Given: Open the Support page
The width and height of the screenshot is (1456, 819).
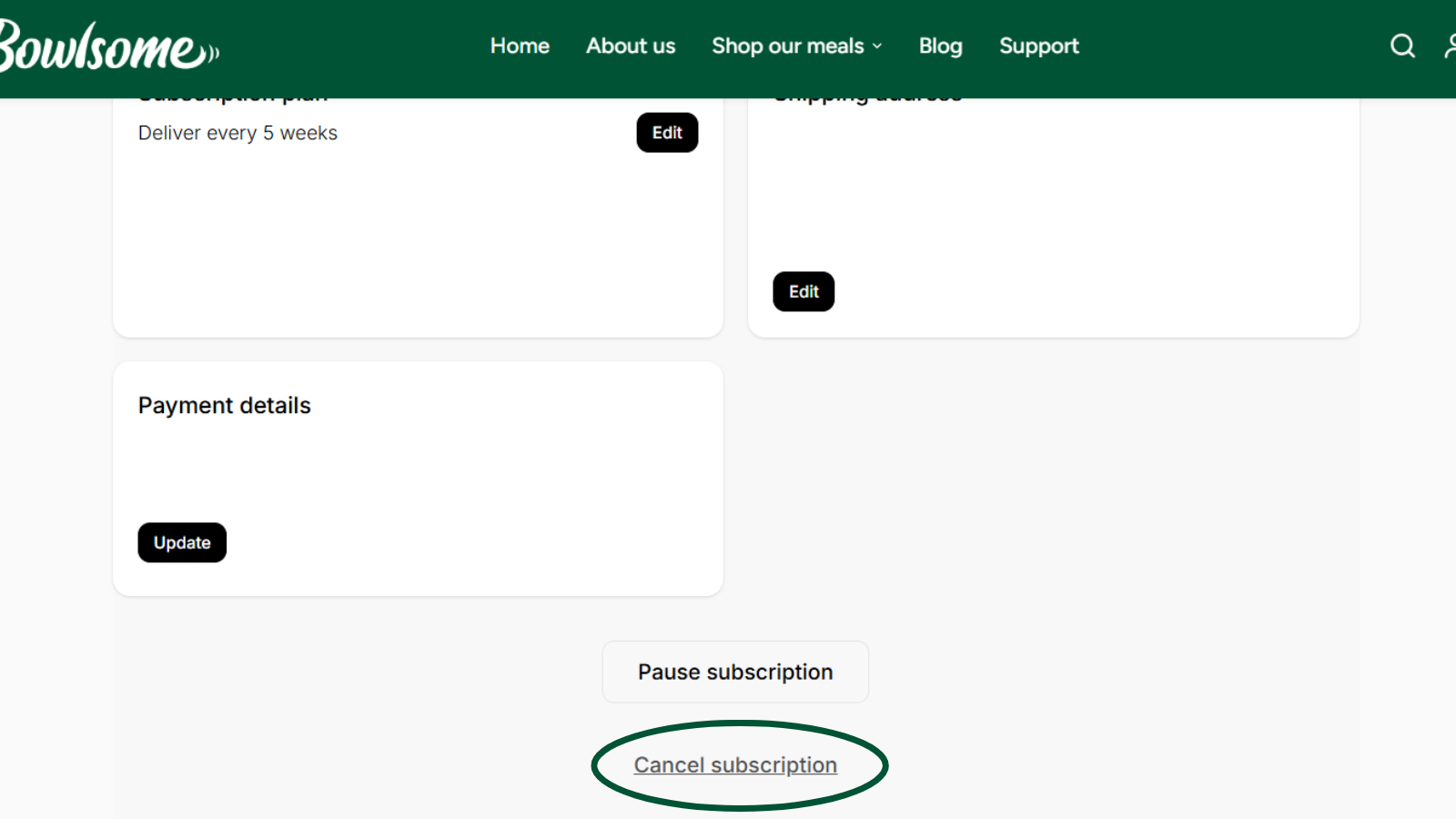Looking at the screenshot, I should point(1038,45).
